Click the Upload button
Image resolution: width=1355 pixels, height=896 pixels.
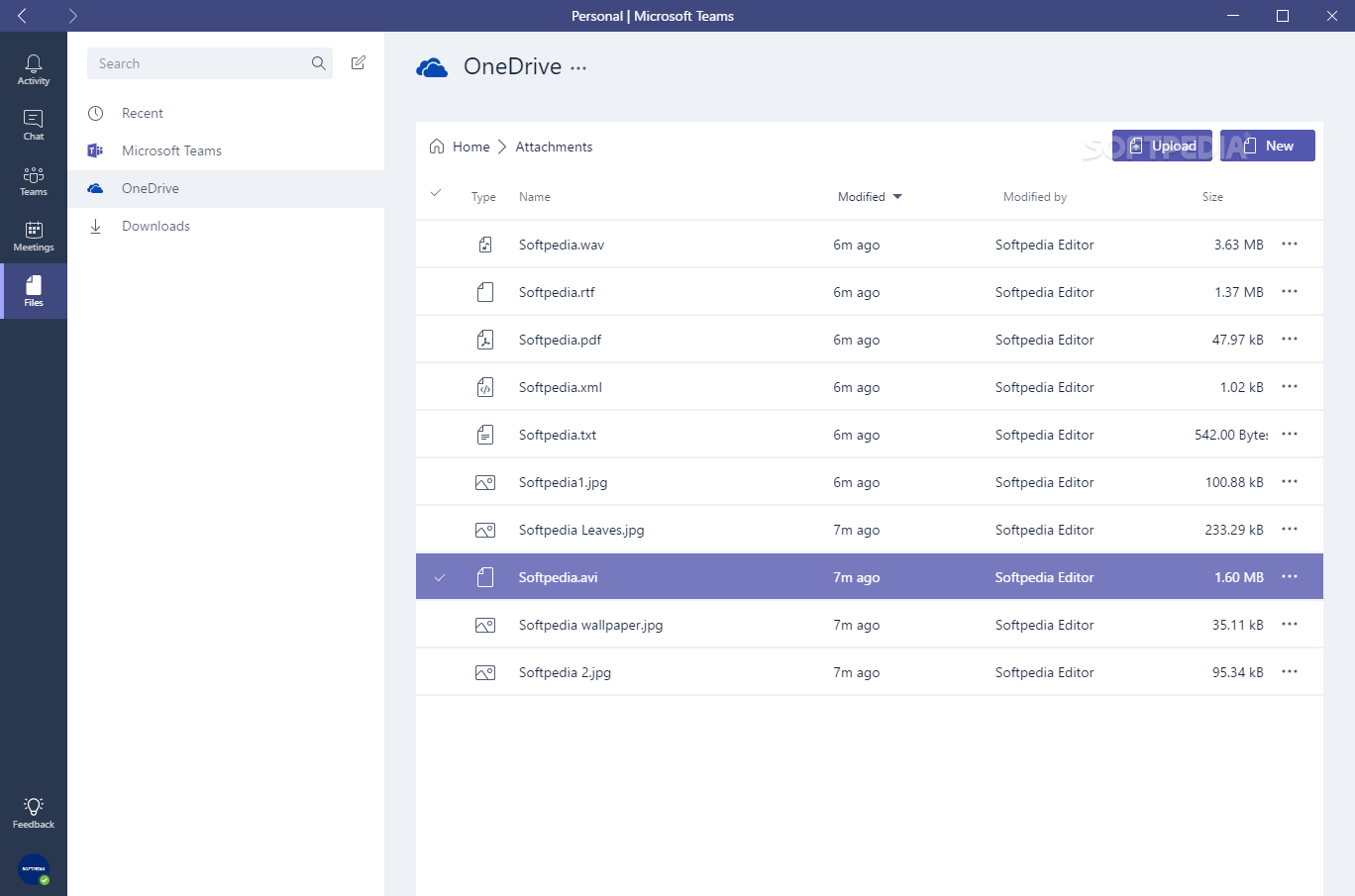tap(1162, 146)
